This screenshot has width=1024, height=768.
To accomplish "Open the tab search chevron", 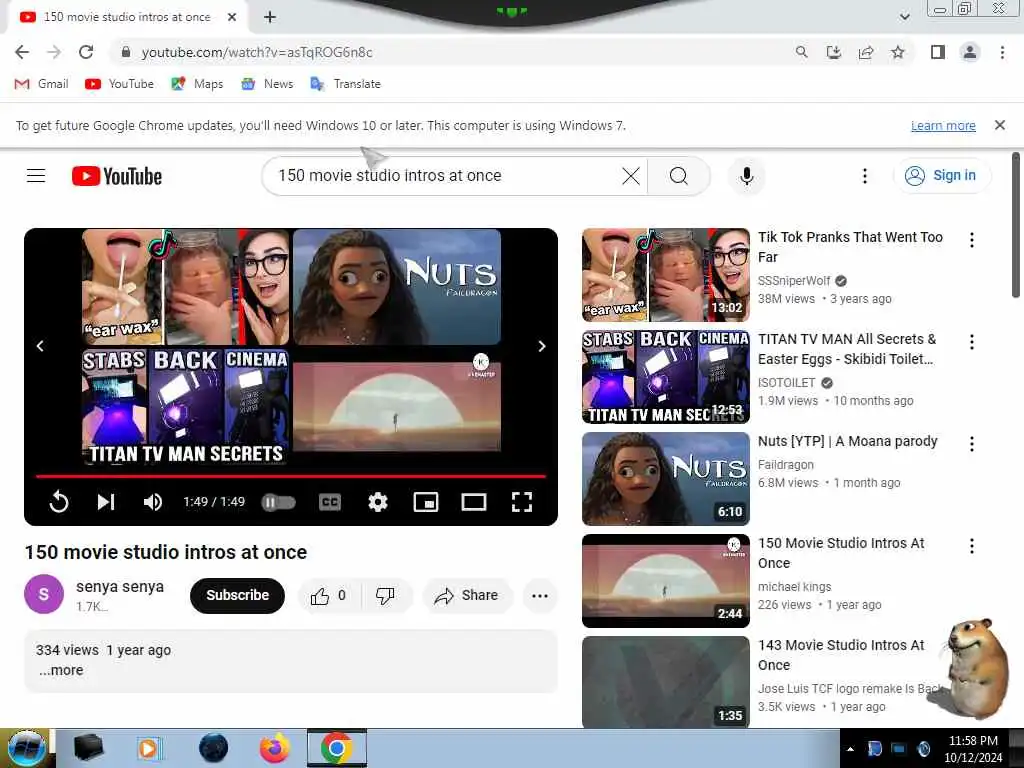I will [904, 17].
